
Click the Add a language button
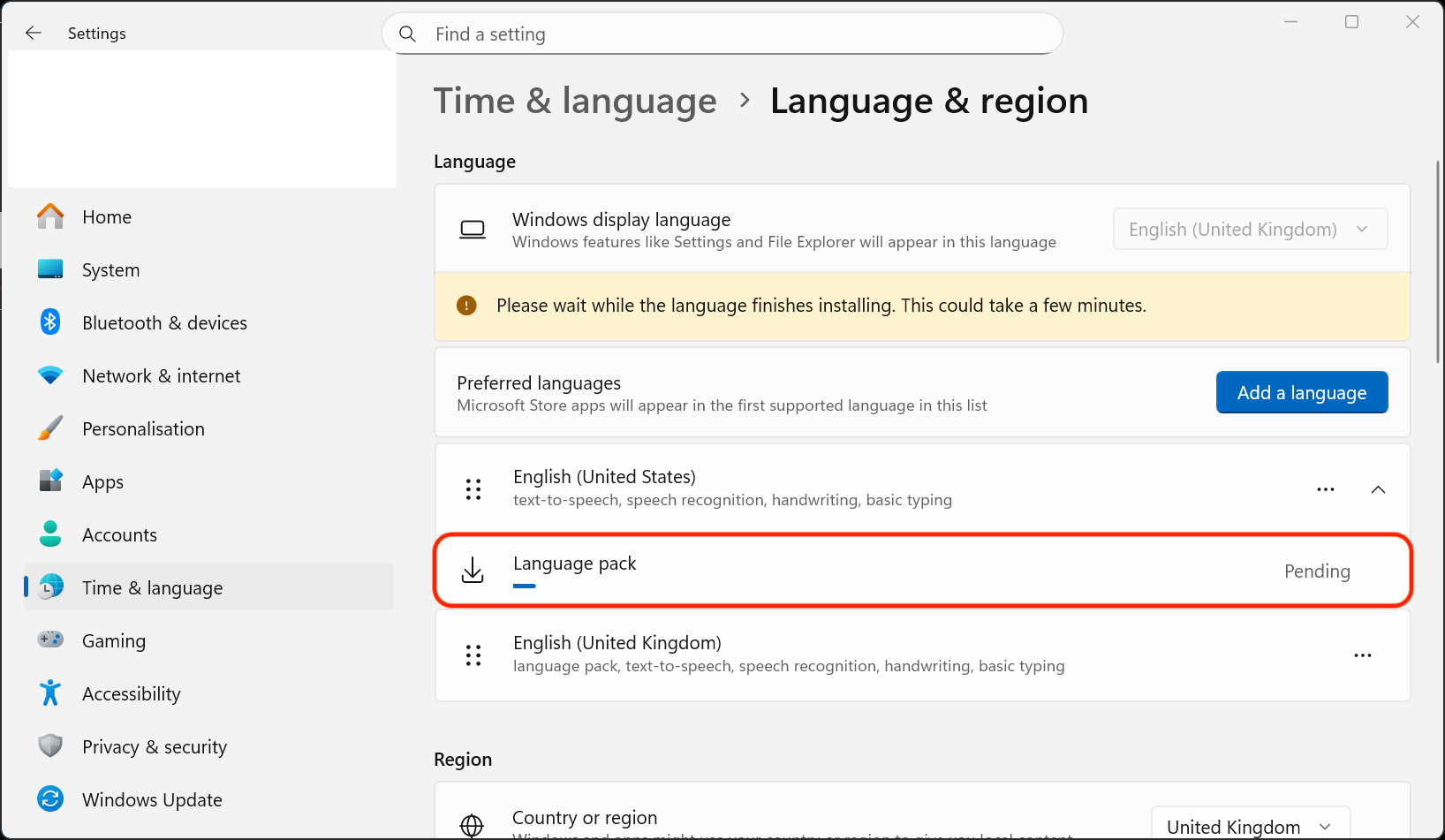tap(1301, 391)
